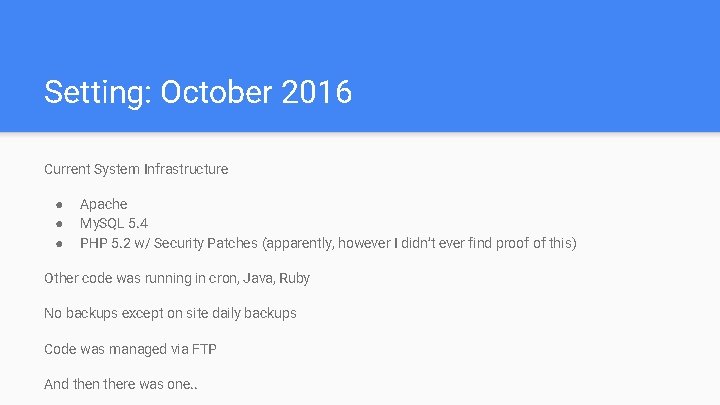
Task: Click the bullet point before Apache
Action: 60,205
